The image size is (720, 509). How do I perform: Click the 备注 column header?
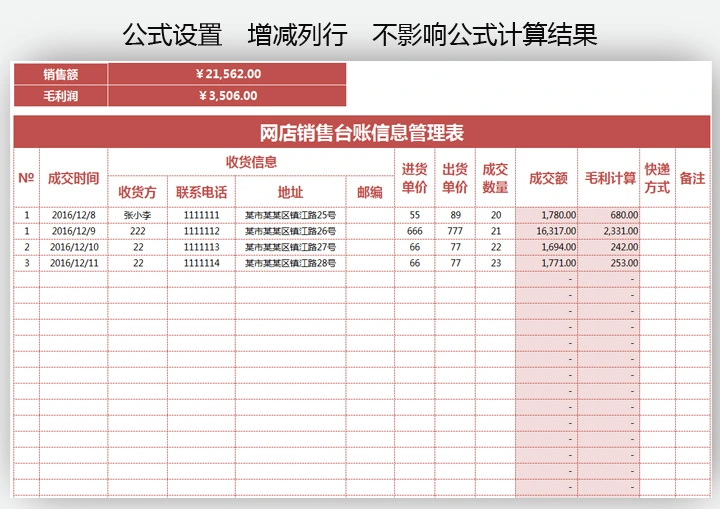tap(692, 178)
